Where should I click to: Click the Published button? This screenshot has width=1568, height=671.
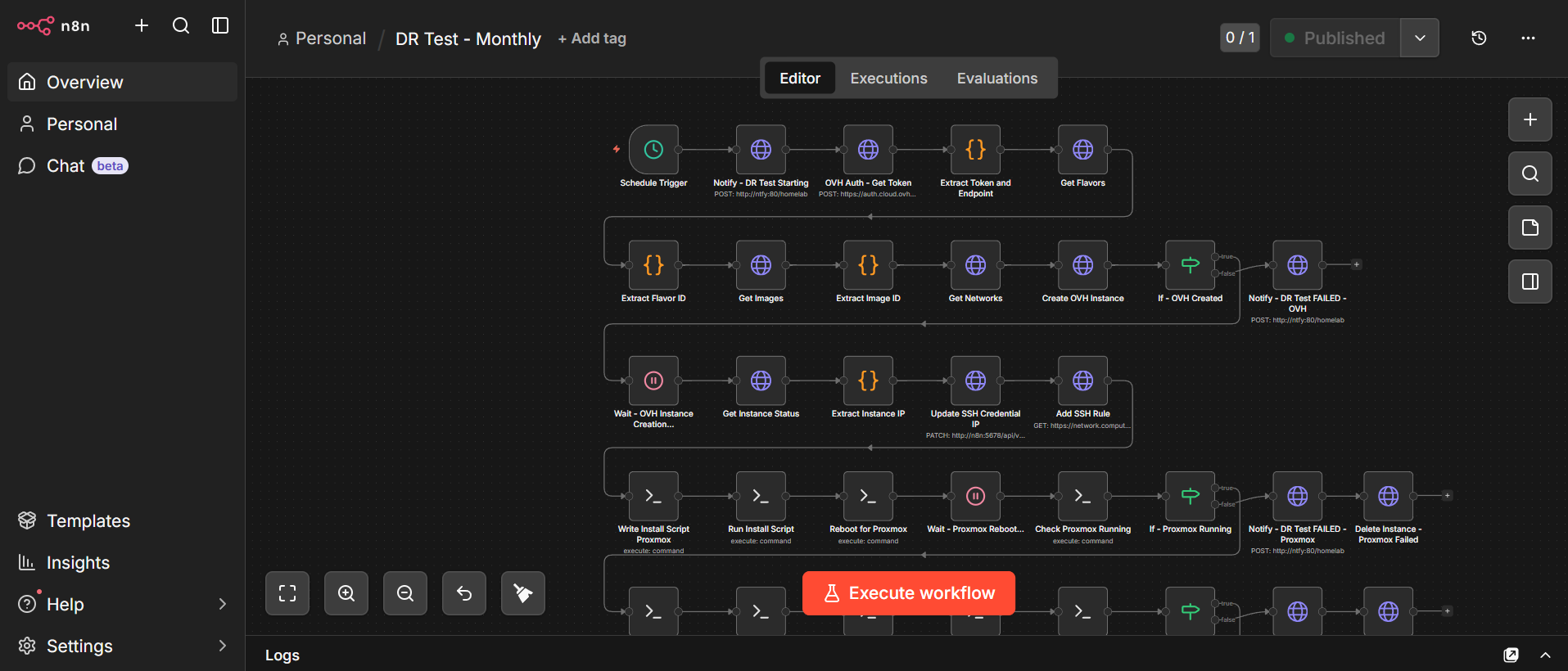pos(1335,38)
